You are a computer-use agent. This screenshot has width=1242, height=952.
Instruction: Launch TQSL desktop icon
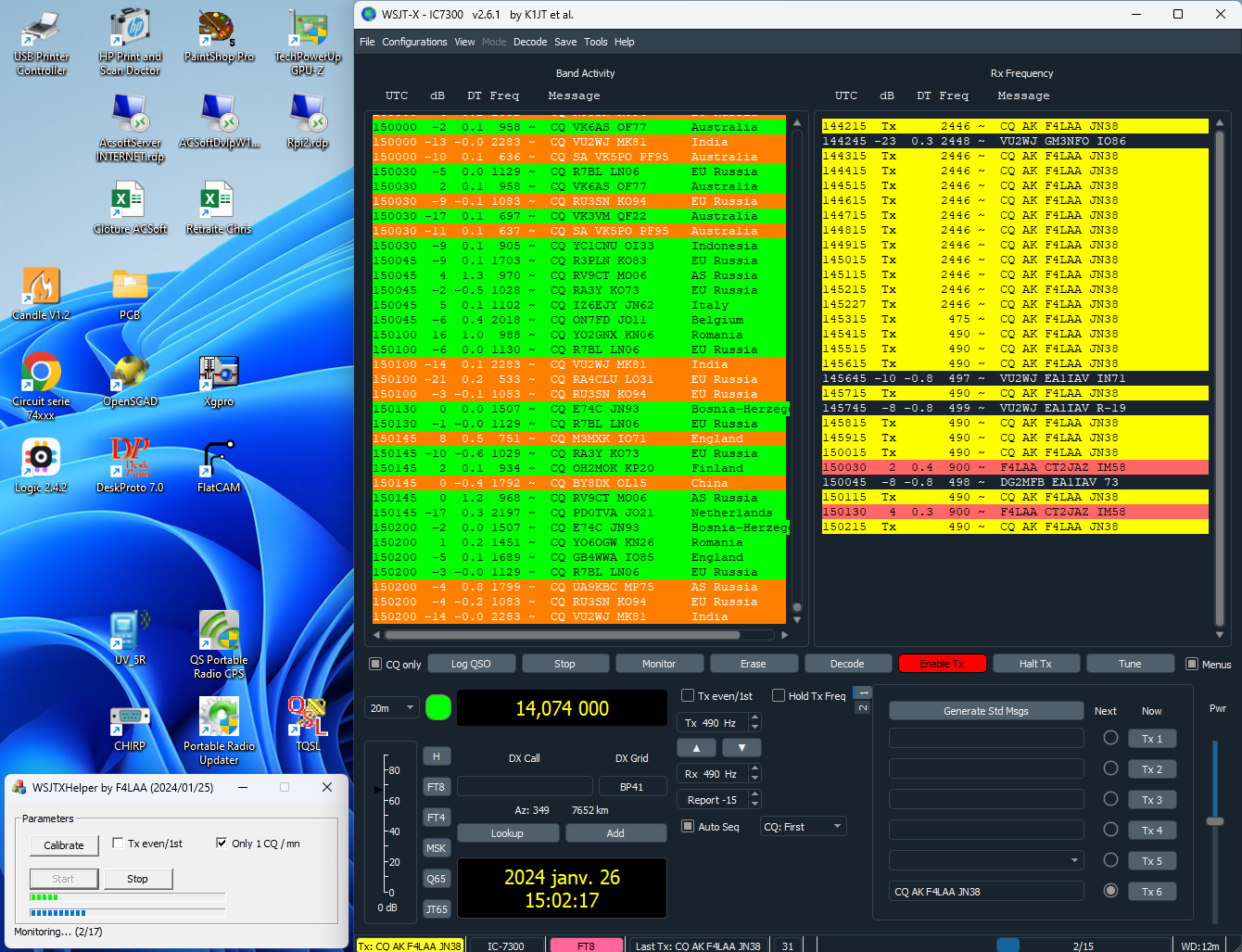(308, 725)
